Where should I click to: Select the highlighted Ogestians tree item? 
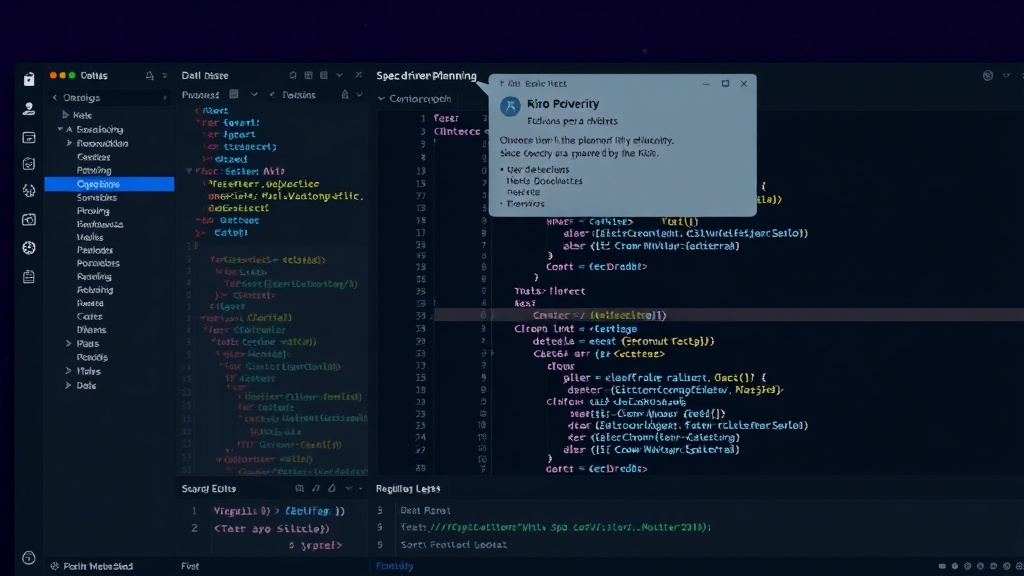point(109,184)
